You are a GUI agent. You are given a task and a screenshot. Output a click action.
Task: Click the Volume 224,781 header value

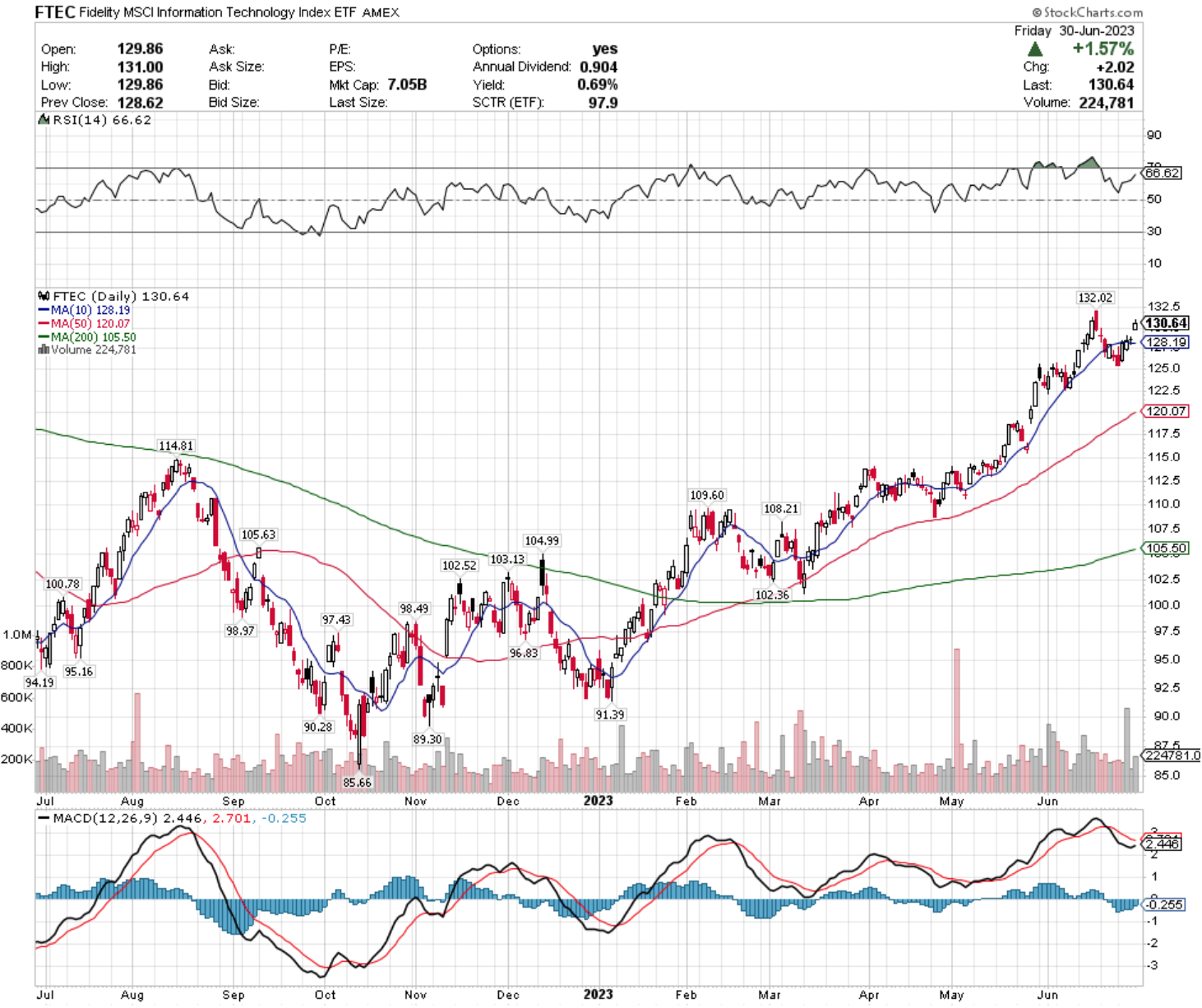tap(1107, 102)
